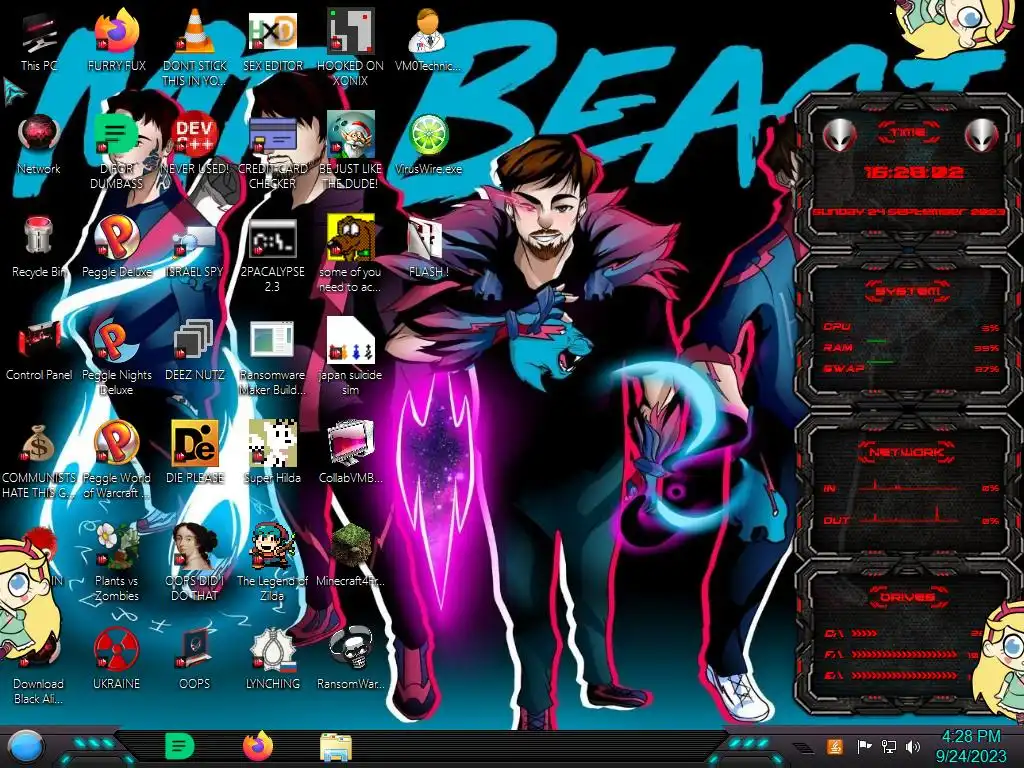
Task: Open File Explorer from the taskbar
Action: (x=336, y=746)
